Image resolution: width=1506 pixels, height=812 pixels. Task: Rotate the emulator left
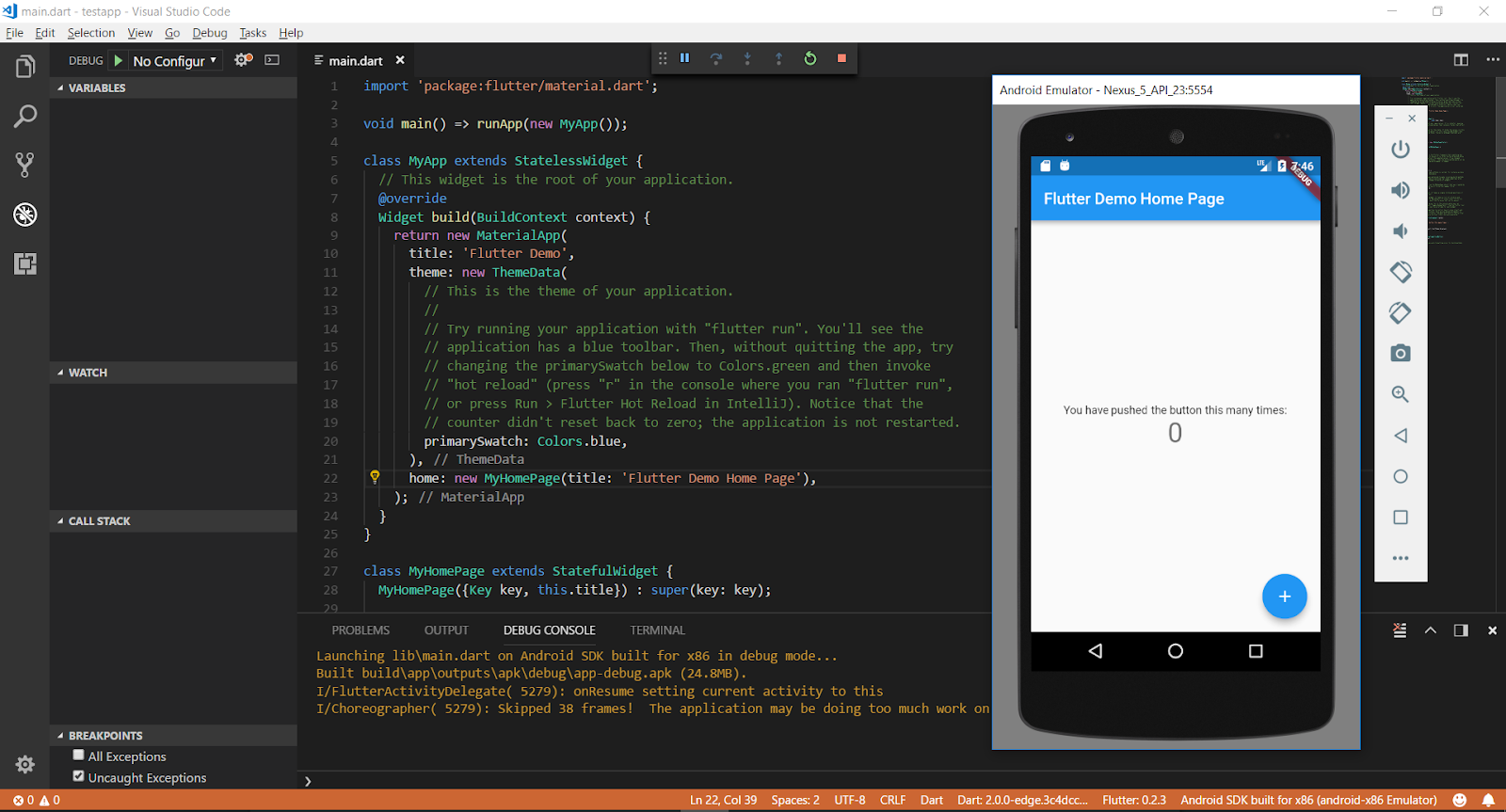tap(1401, 272)
